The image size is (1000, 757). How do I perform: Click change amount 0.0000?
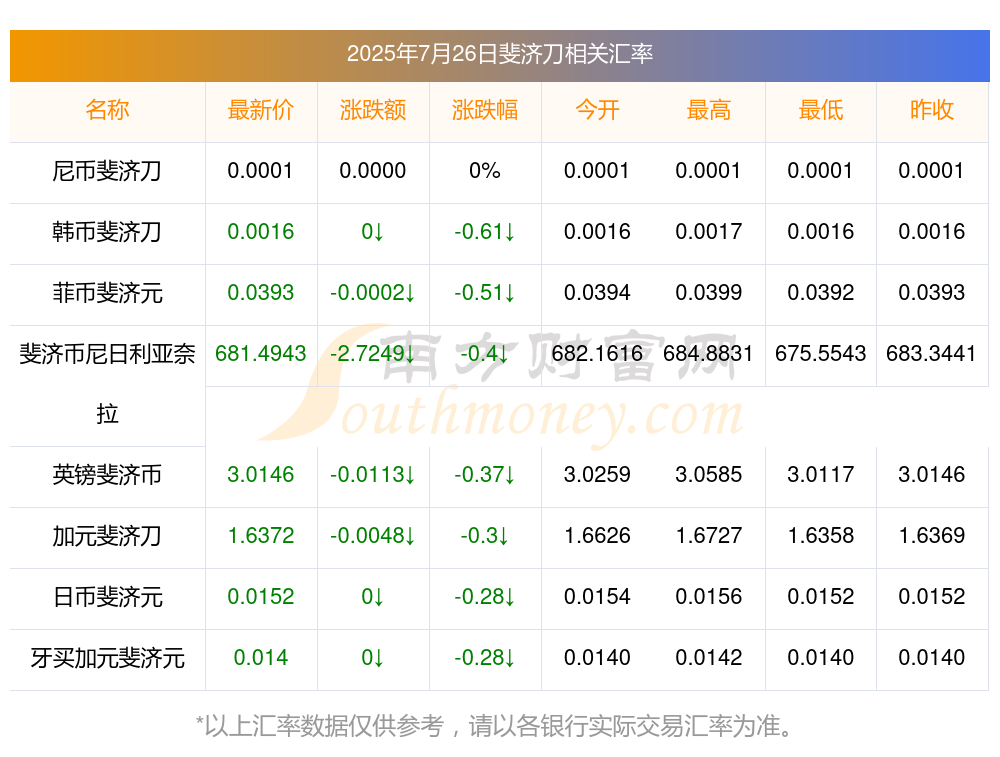coord(373,171)
